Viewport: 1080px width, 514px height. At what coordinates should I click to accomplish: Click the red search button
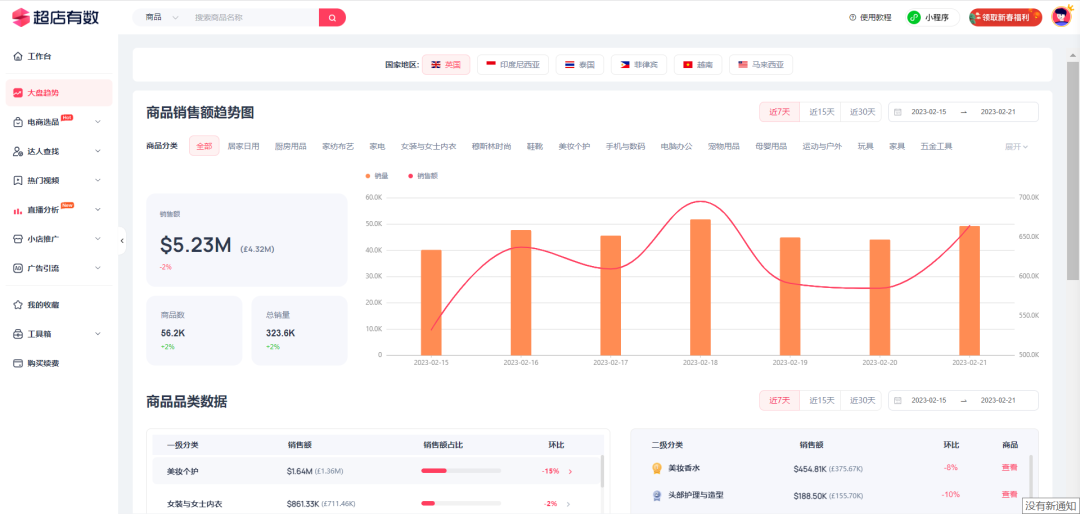click(332, 17)
